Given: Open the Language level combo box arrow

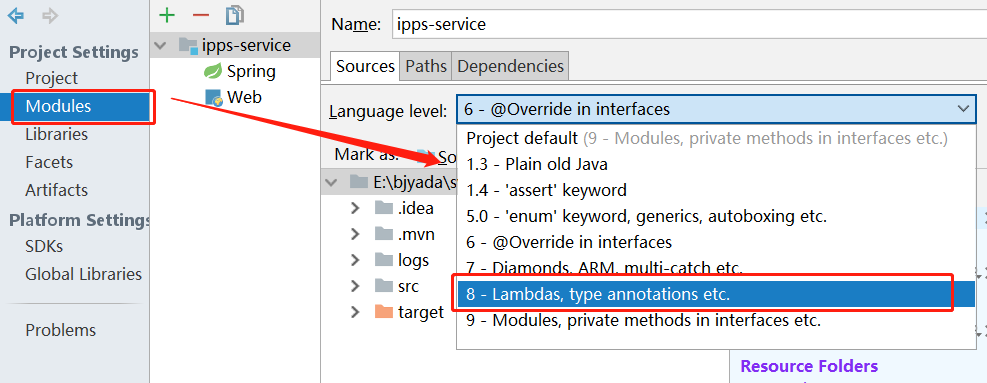Looking at the screenshot, I should [964, 110].
